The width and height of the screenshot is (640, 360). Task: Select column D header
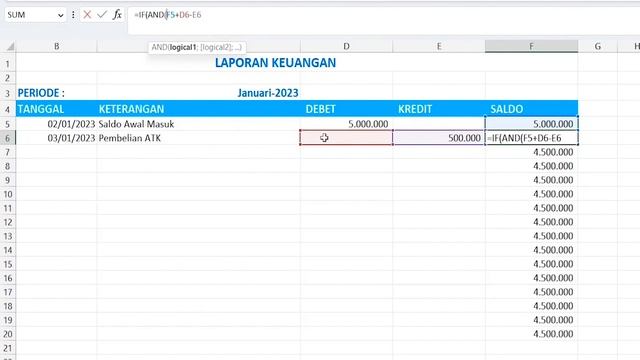tap(346, 46)
